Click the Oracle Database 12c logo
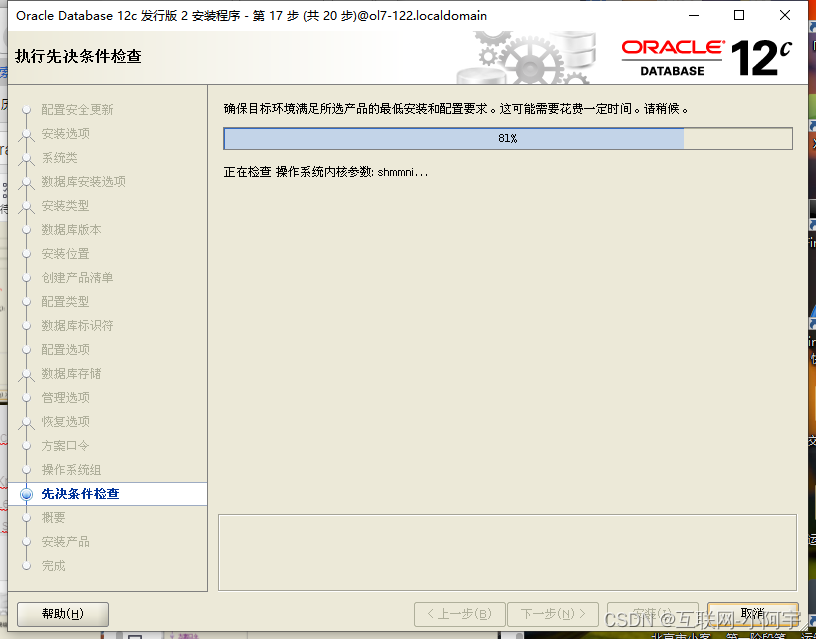816x639 pixels. (707, 58)
